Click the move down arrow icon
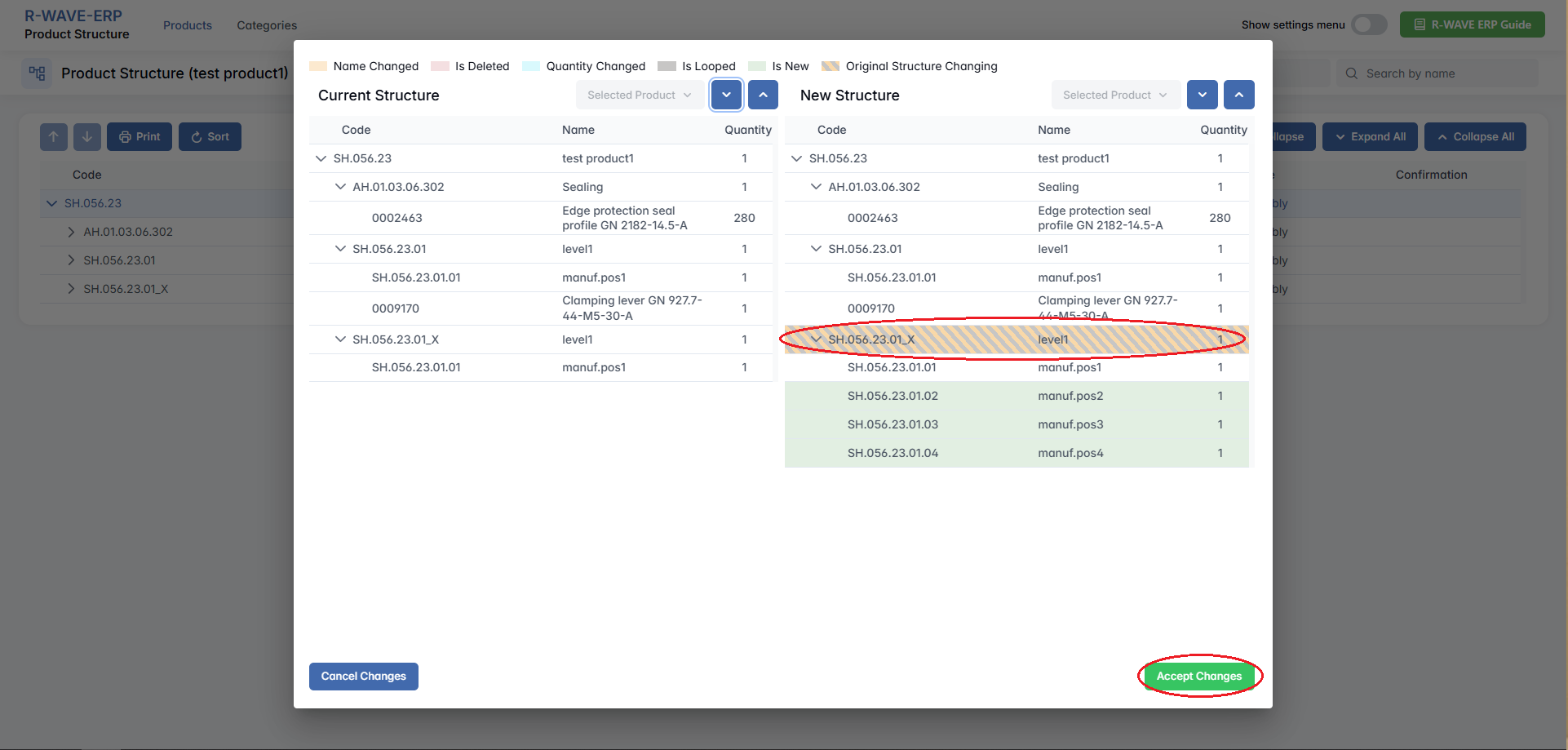Viewport: 1568px width, 750px height. click(x=87, y=137)
